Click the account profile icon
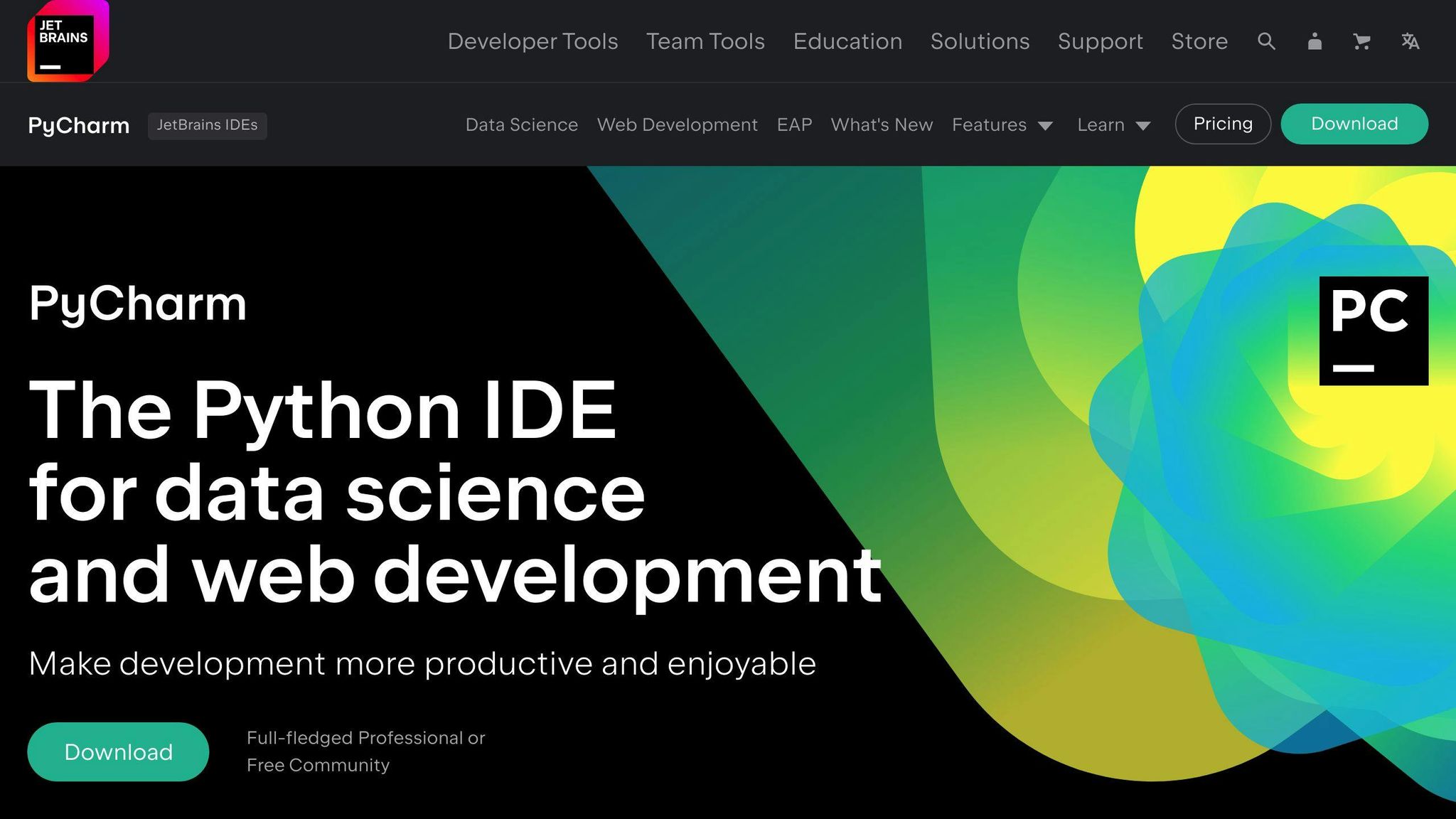Image resolution: width=1456 pixels, height=819 pixels. (x=1314, y=41)
